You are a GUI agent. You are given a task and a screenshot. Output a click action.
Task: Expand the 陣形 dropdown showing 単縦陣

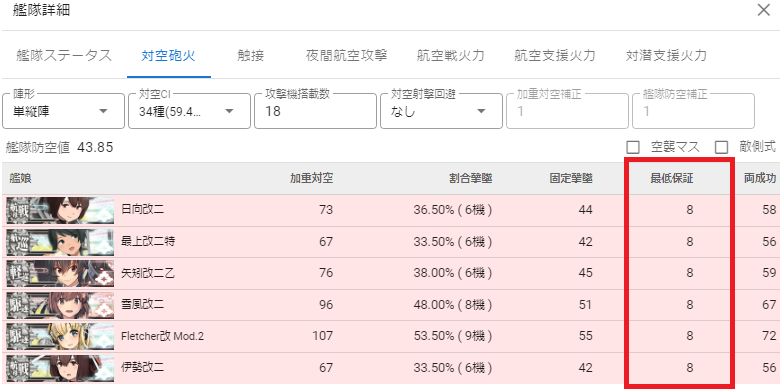pos(64,111)
